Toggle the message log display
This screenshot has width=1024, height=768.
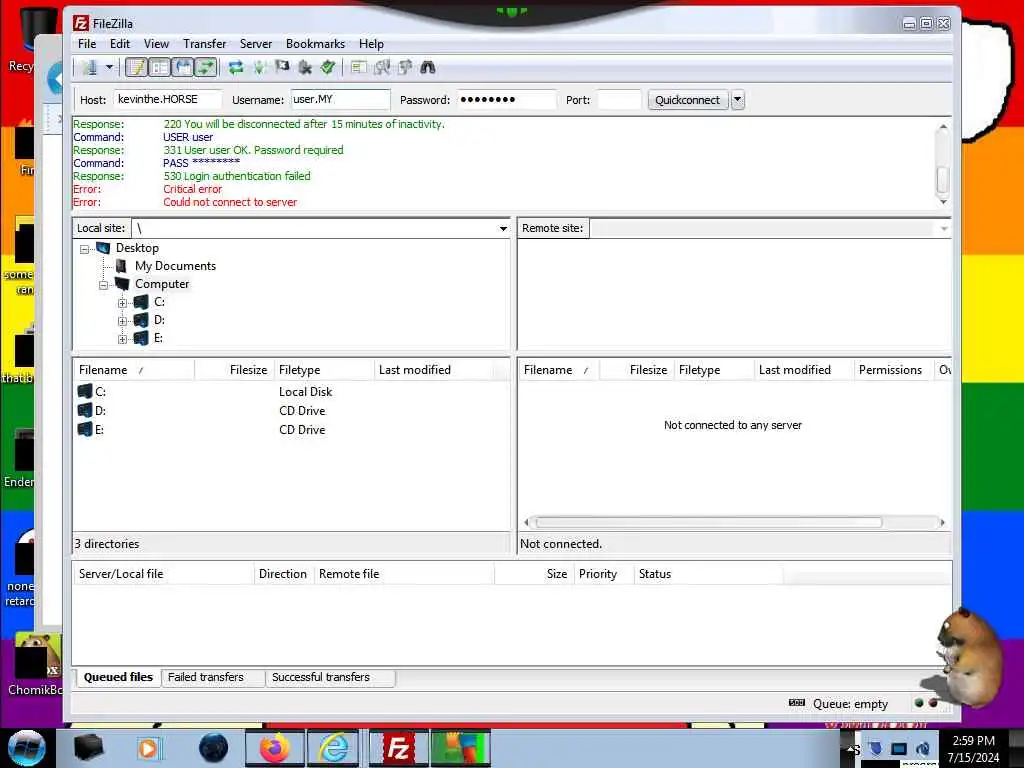(136, 67)
